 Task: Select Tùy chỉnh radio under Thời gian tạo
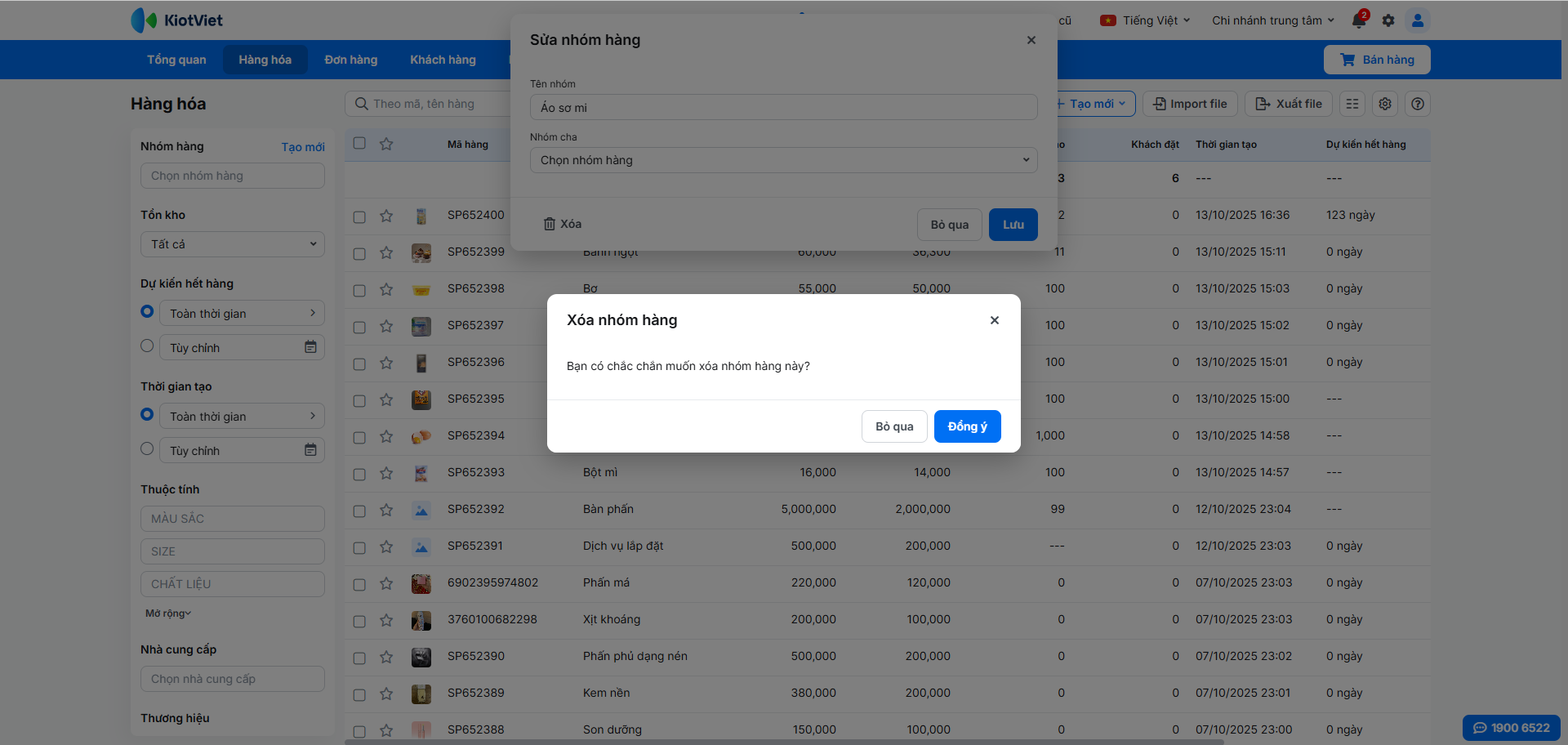click(x=147, y=448)
